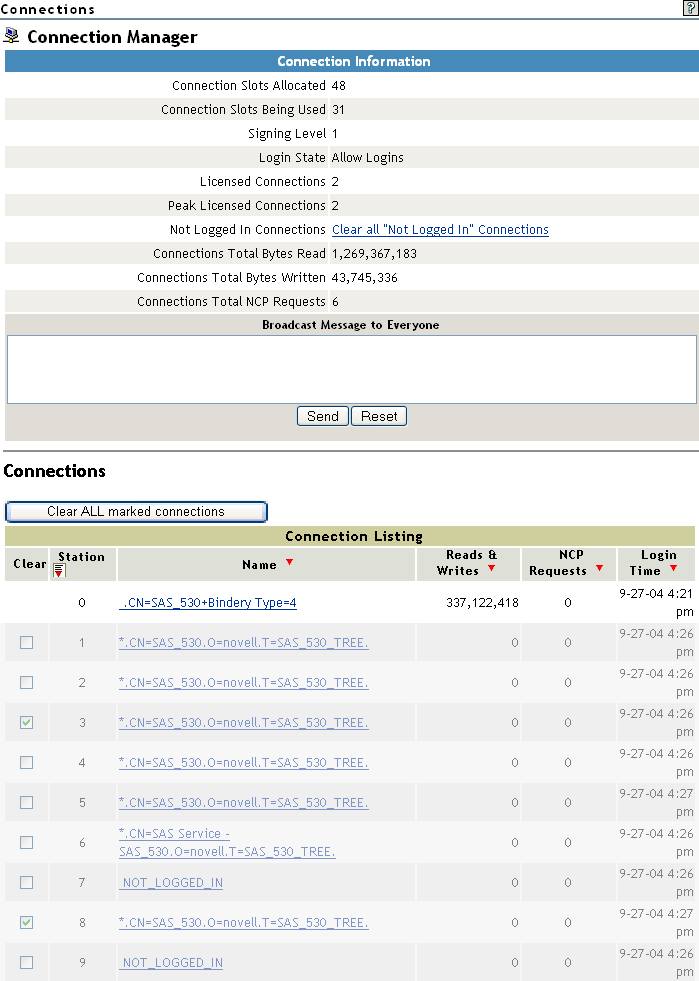
Task: Open station 4 connection name link
Action: [x=243, y=763]
